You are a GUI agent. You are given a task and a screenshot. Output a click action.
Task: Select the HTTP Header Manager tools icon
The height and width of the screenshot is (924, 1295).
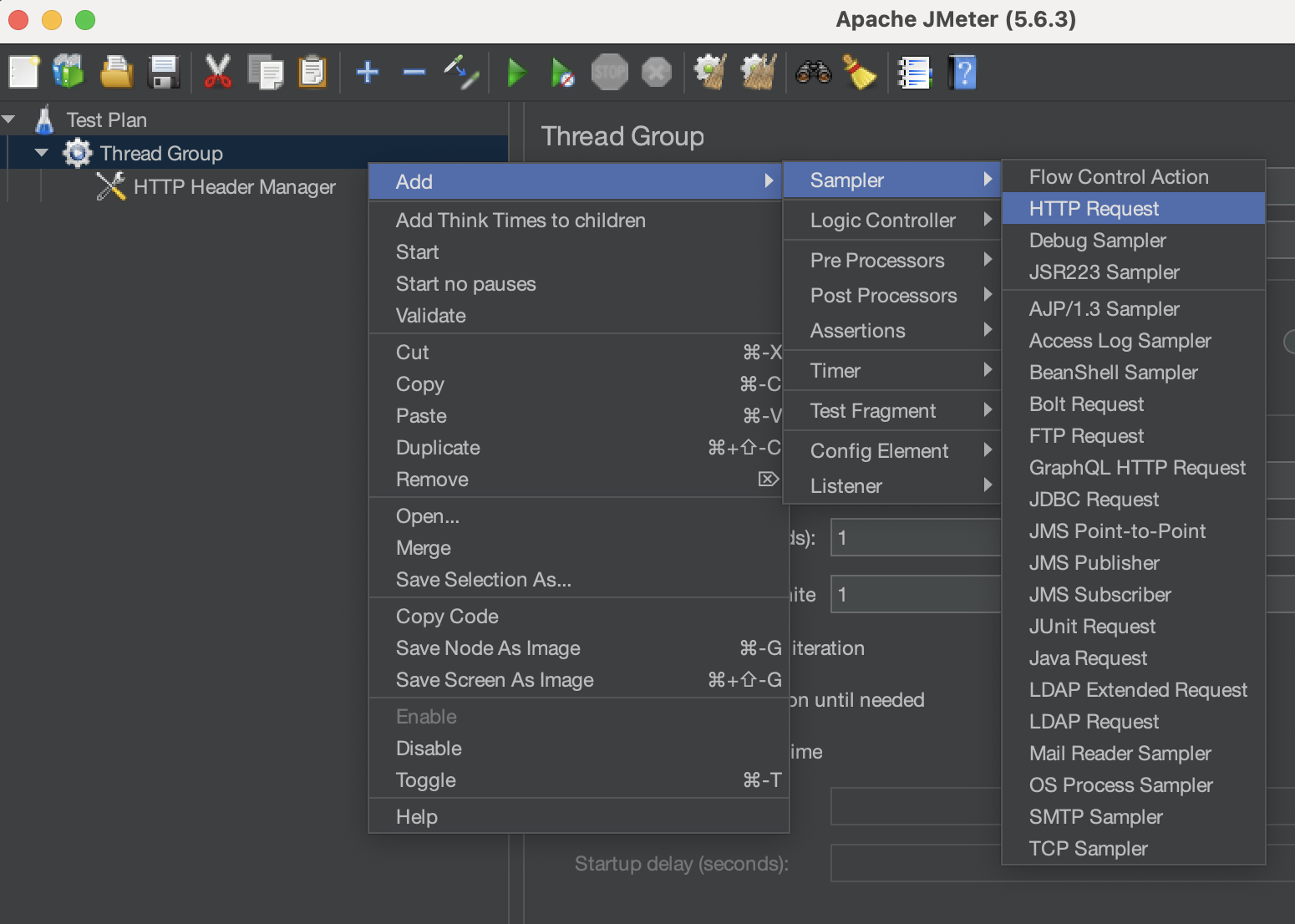pos(110,186)
